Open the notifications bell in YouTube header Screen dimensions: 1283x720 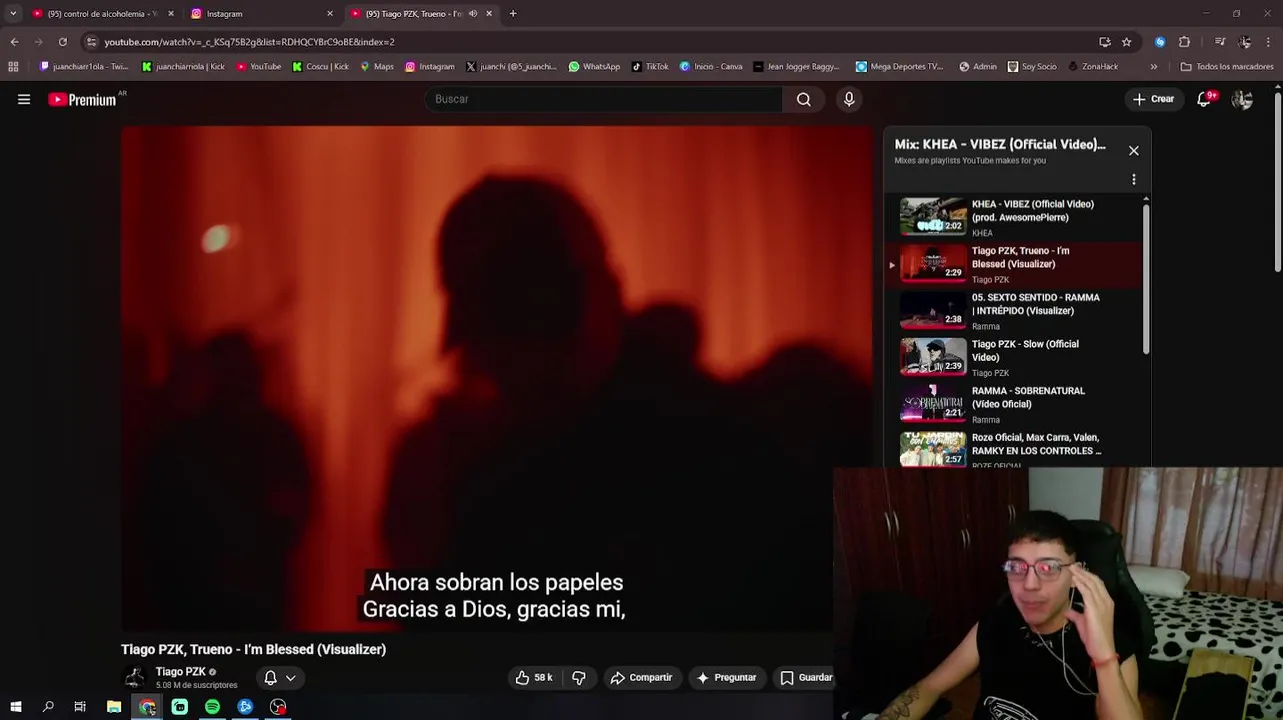(1205, 99)
